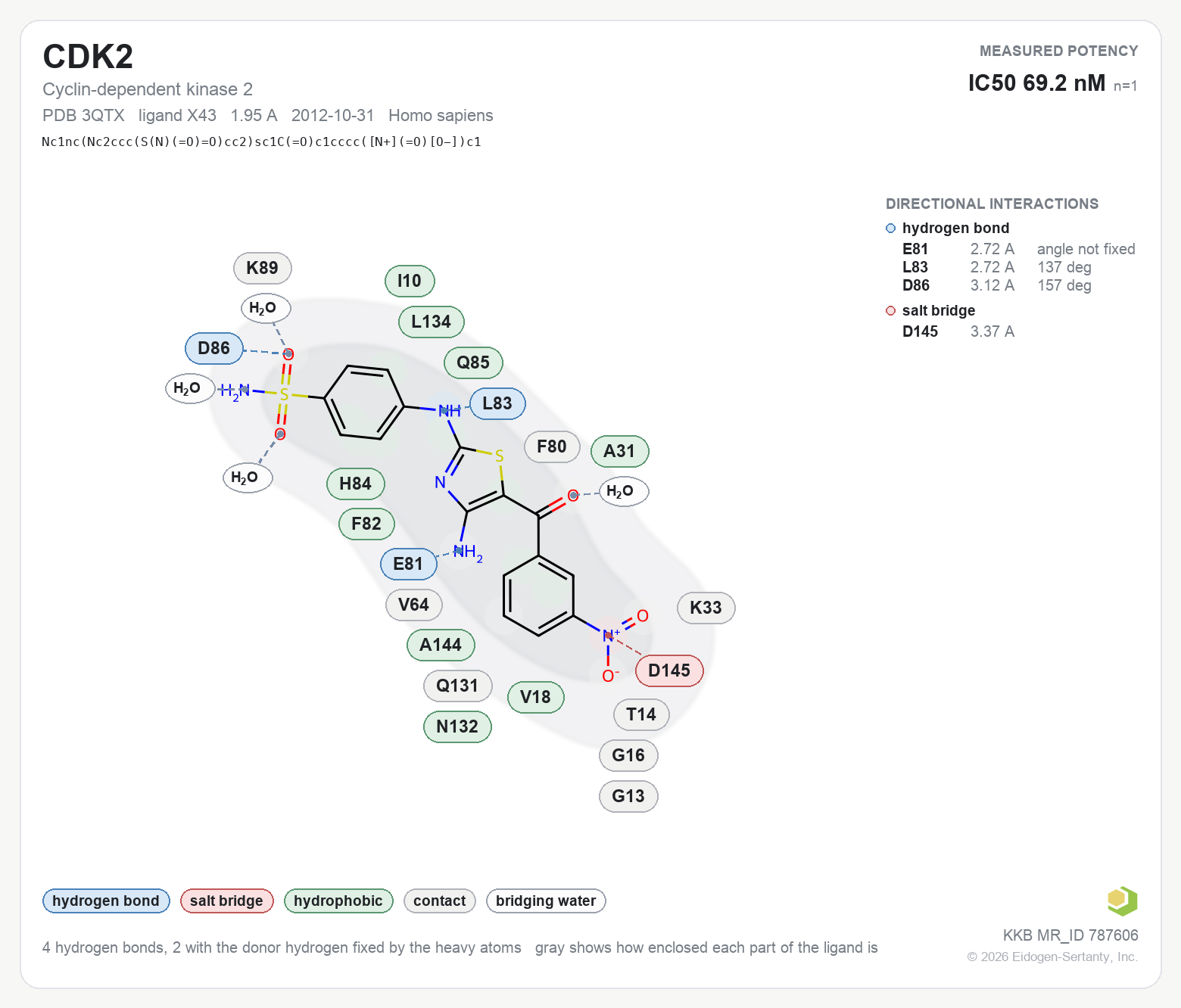Click the A31 residue label
This screenshot has height=1008, width=1181.
click(619, 451)
